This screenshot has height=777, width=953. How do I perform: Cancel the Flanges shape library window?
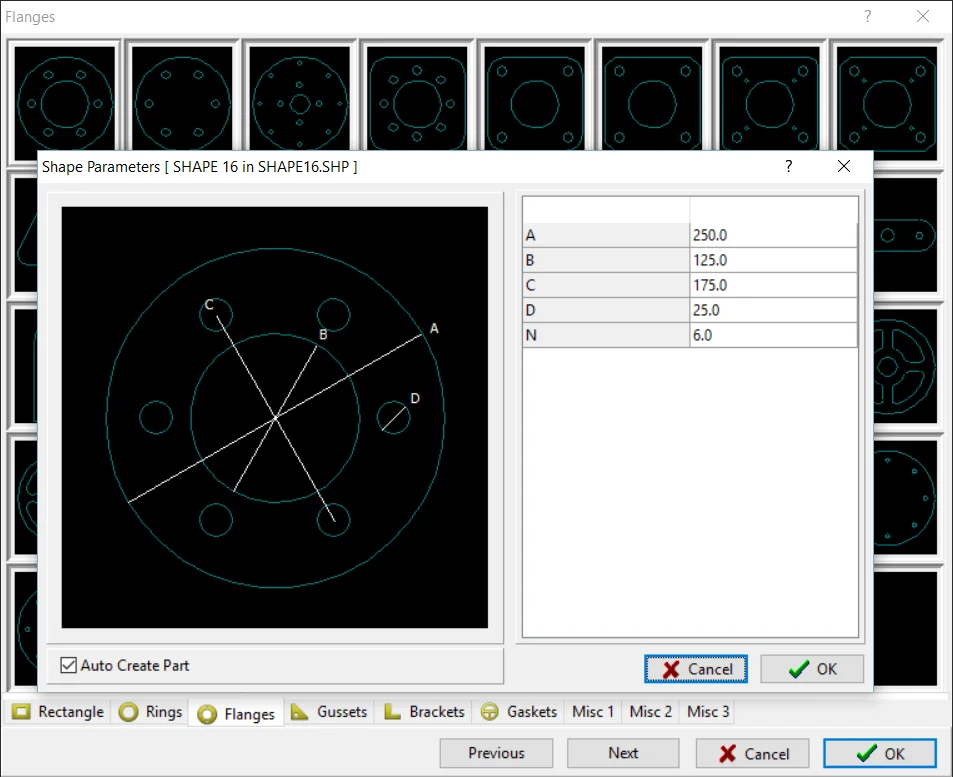[x=752, y=753]
